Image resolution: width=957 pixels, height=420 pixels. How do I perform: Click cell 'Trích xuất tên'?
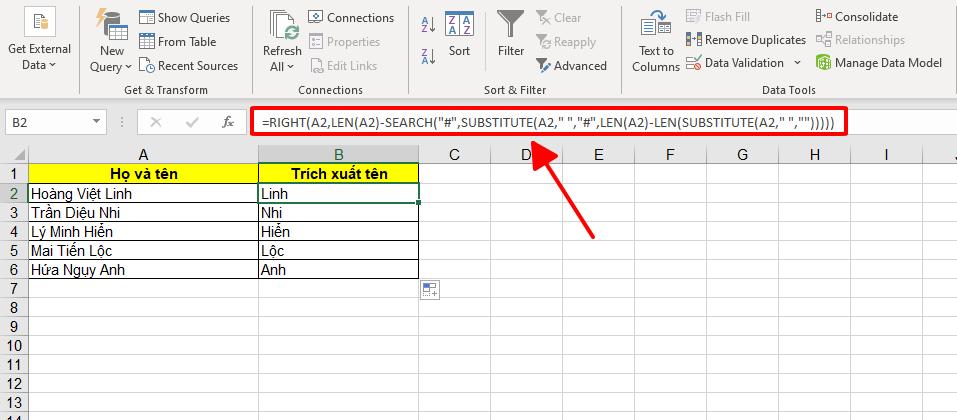coord(339,174)
